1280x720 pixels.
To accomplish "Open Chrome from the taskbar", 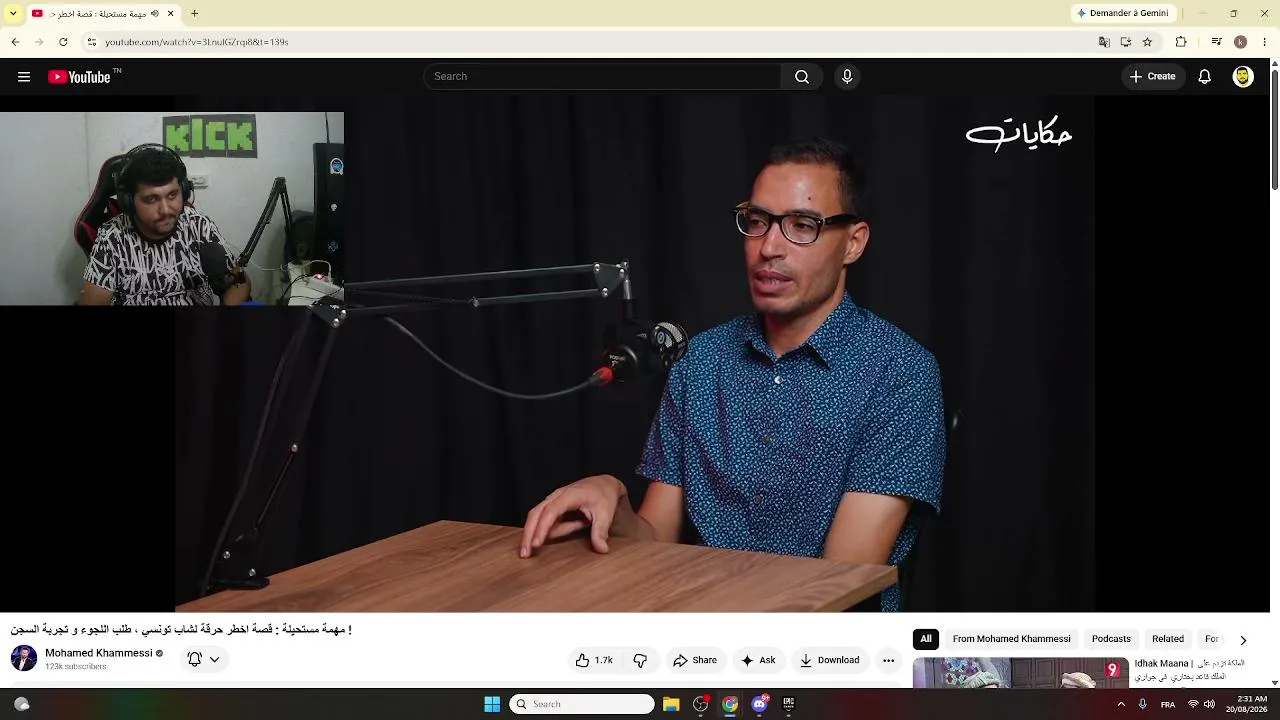I will 730,704.
